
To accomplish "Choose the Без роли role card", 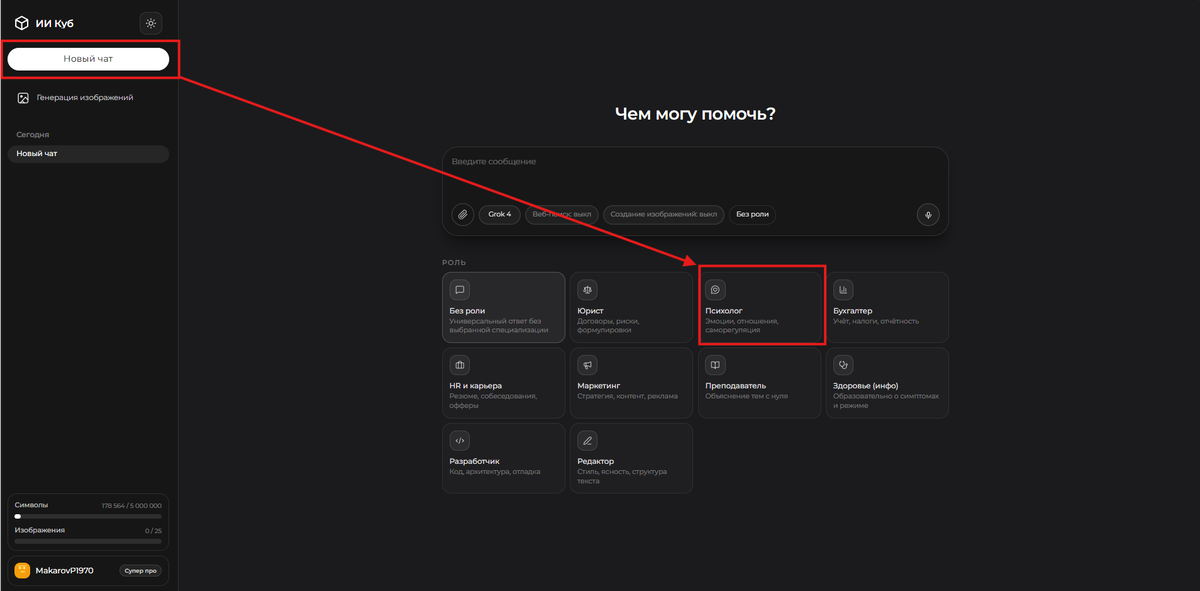I will (x=504, y=308).
